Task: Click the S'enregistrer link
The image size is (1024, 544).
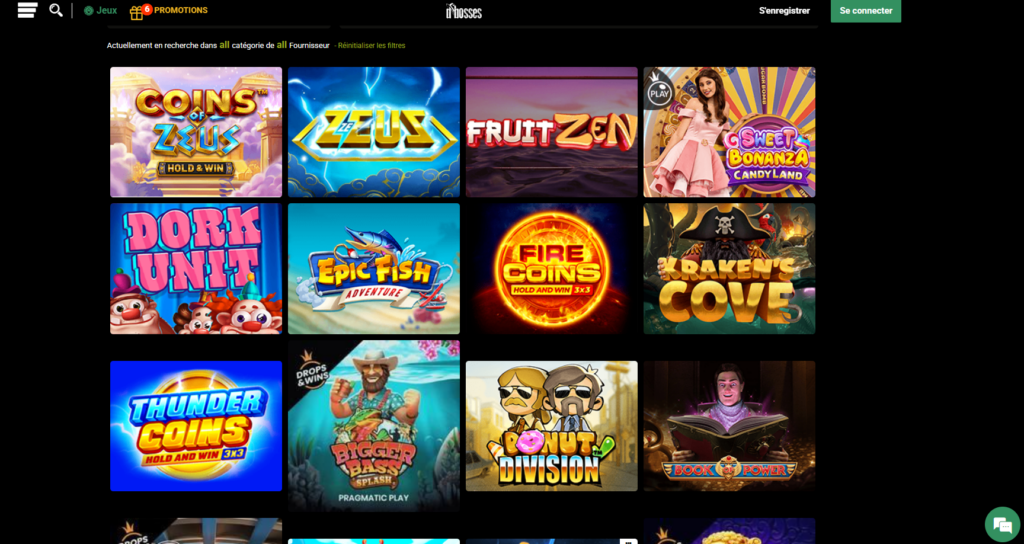Action: (784, 10)
